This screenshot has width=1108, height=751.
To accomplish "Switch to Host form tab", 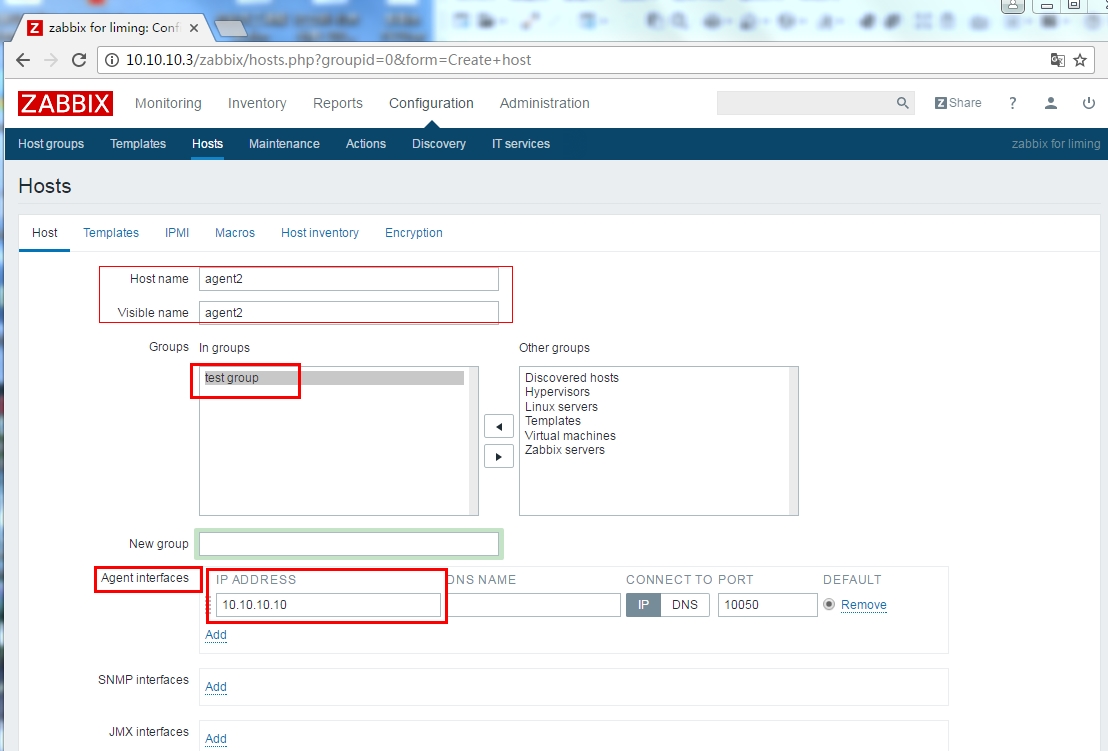I will click(45, 232).
